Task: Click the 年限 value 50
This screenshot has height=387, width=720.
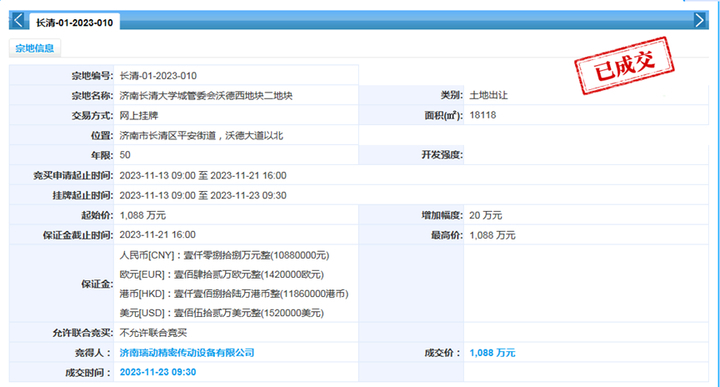Action: [x=125, y=155]
